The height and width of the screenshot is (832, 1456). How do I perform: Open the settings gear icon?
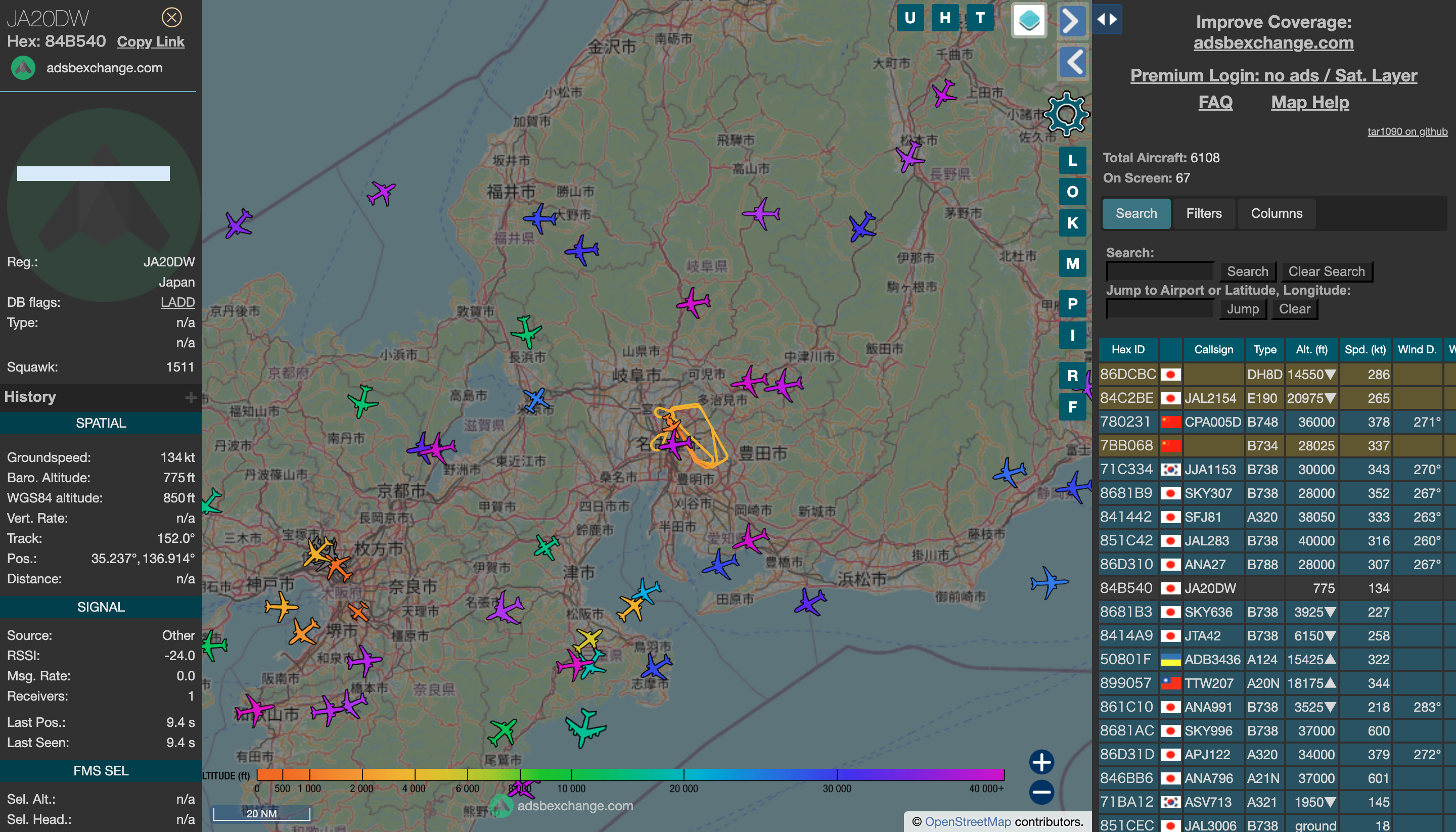point(1066,114)
